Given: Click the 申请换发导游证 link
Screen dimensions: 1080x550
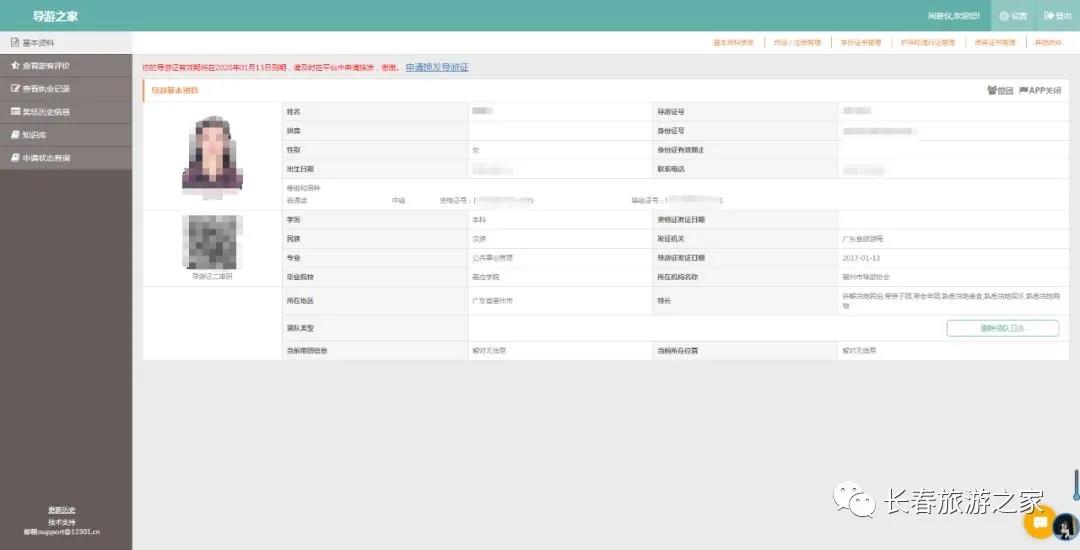Looking at the screenshot, I should [437, 67].
